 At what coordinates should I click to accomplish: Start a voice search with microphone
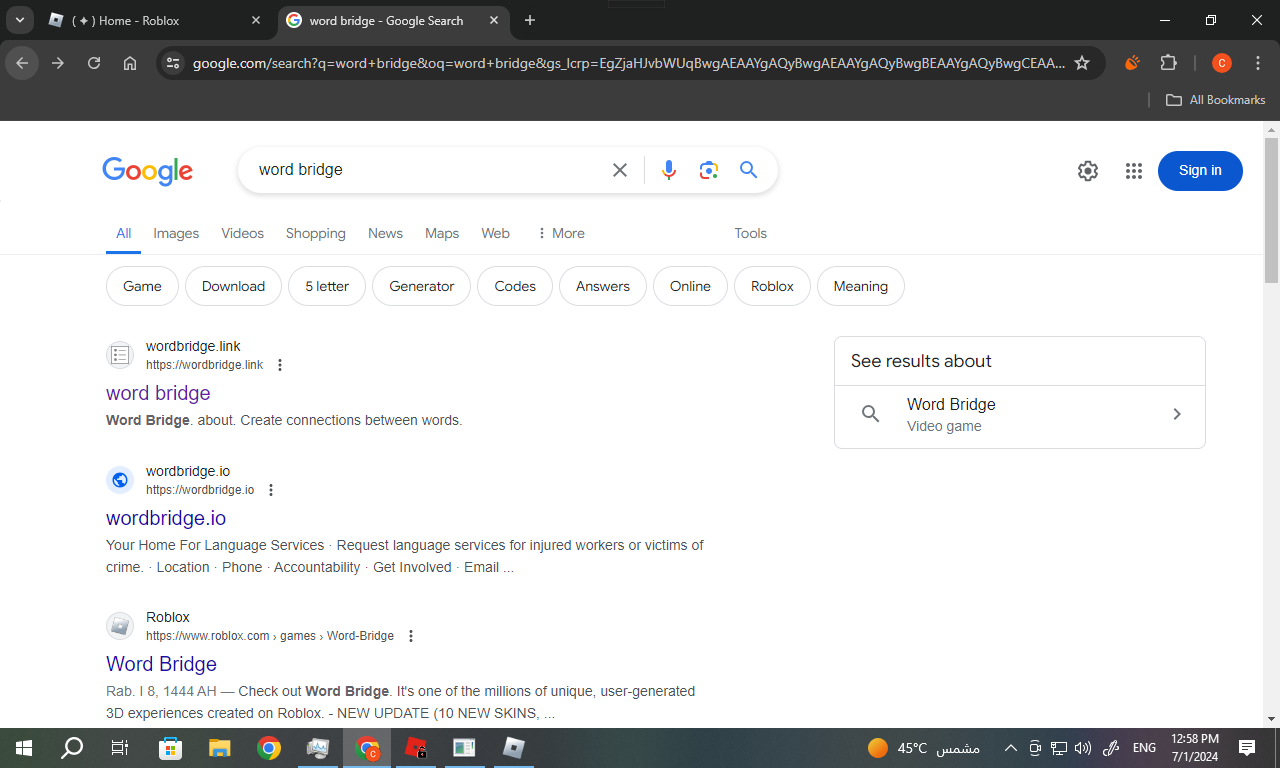669,170
